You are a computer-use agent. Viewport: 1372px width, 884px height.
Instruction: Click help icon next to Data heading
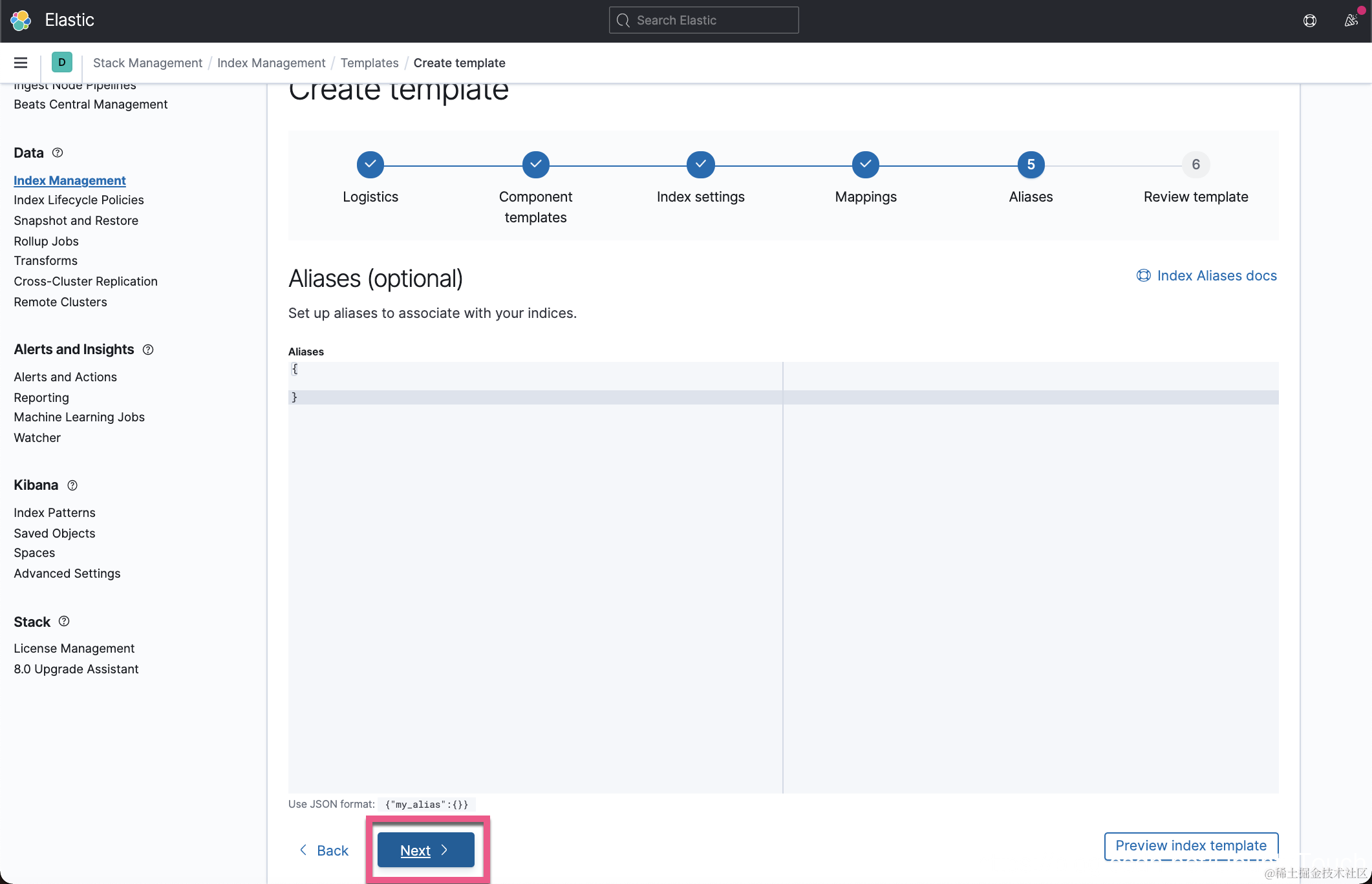58,153
